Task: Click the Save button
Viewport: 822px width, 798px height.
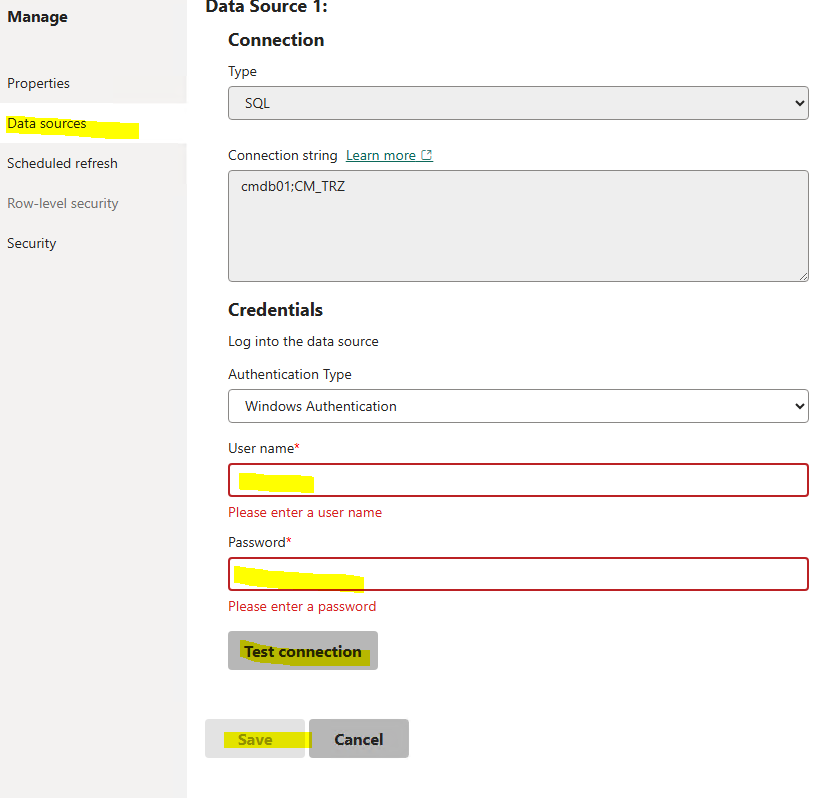Action: [x=255, y=739]
